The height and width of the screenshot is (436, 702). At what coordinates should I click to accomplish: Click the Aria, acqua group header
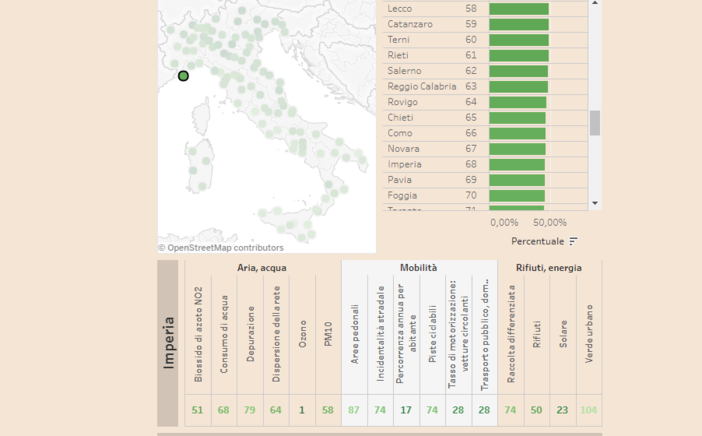coord(262,268)
